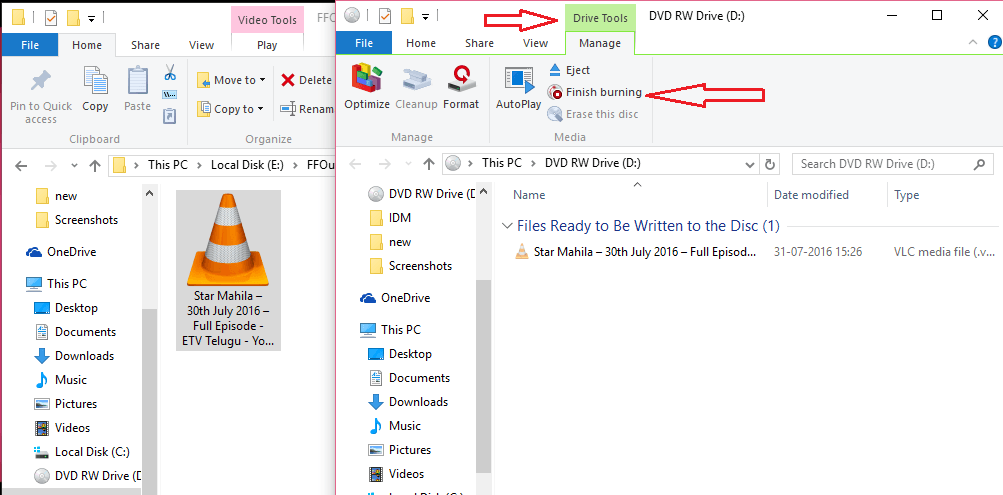Collapse Files Ready to Be Written group

click(507, 226)
